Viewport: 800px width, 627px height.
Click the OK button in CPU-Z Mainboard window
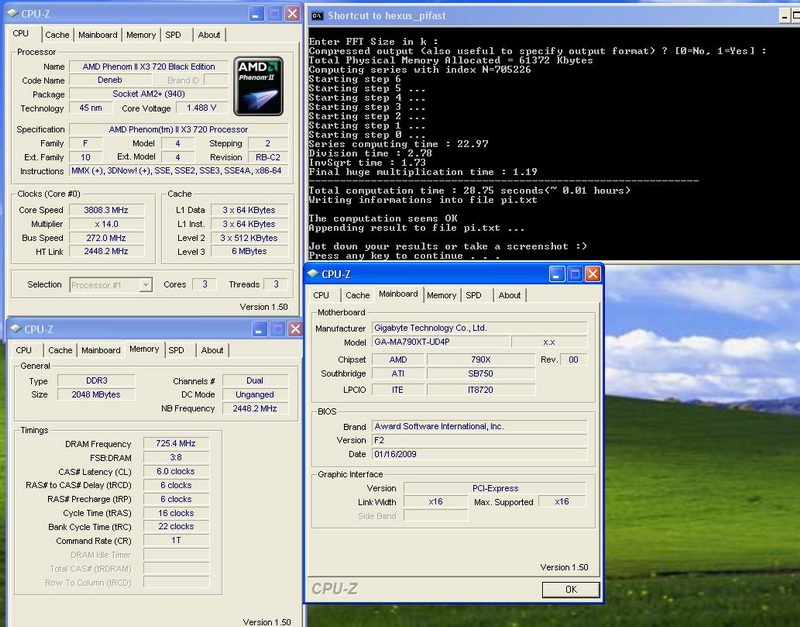click(570, 589)
